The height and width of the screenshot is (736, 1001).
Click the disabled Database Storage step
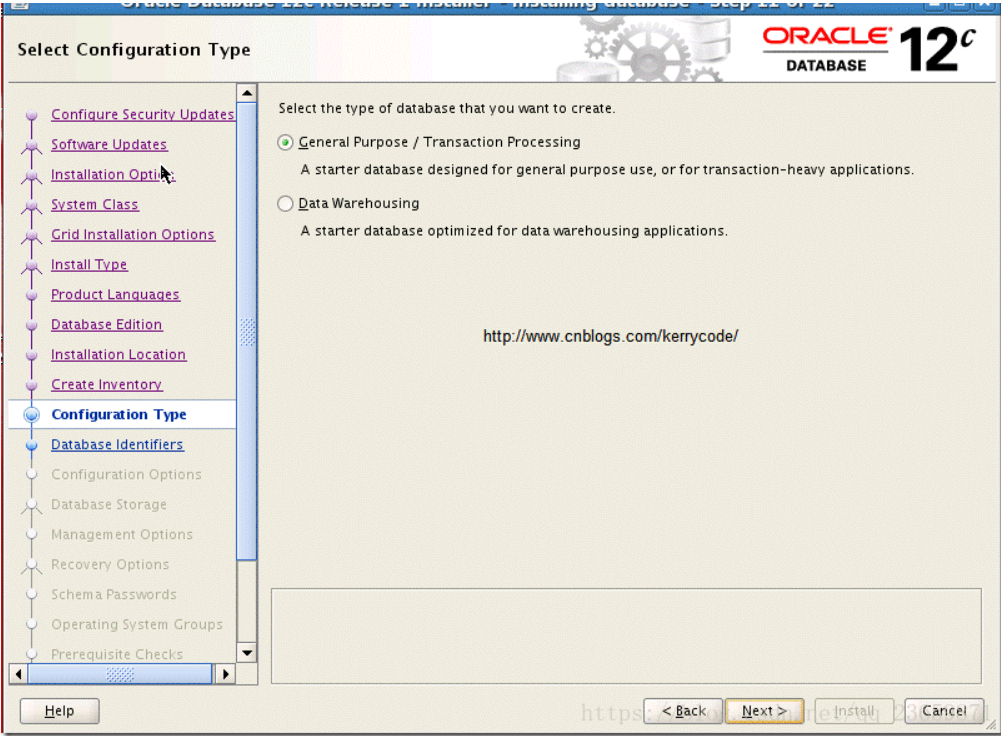(x=109, y=504)
